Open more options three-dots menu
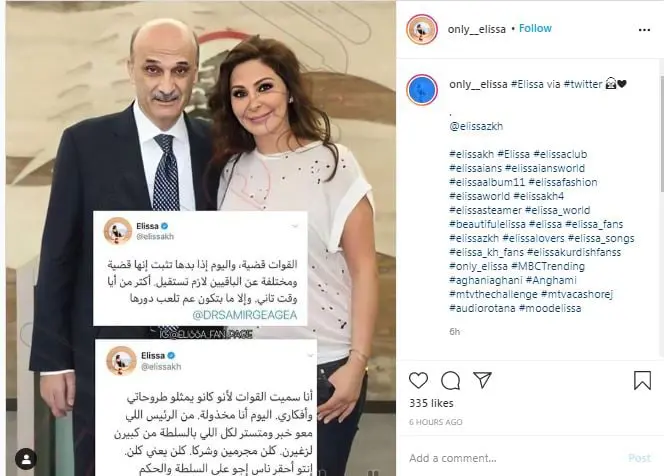Screen dimensions: 664x476 [x=644, y=30]
